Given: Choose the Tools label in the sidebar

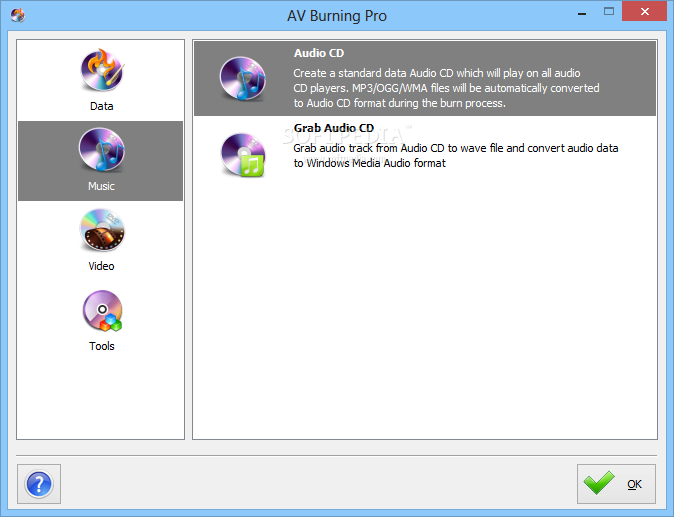Looking at the screenshot, I should pyautogui.click(x=102, y=346).
